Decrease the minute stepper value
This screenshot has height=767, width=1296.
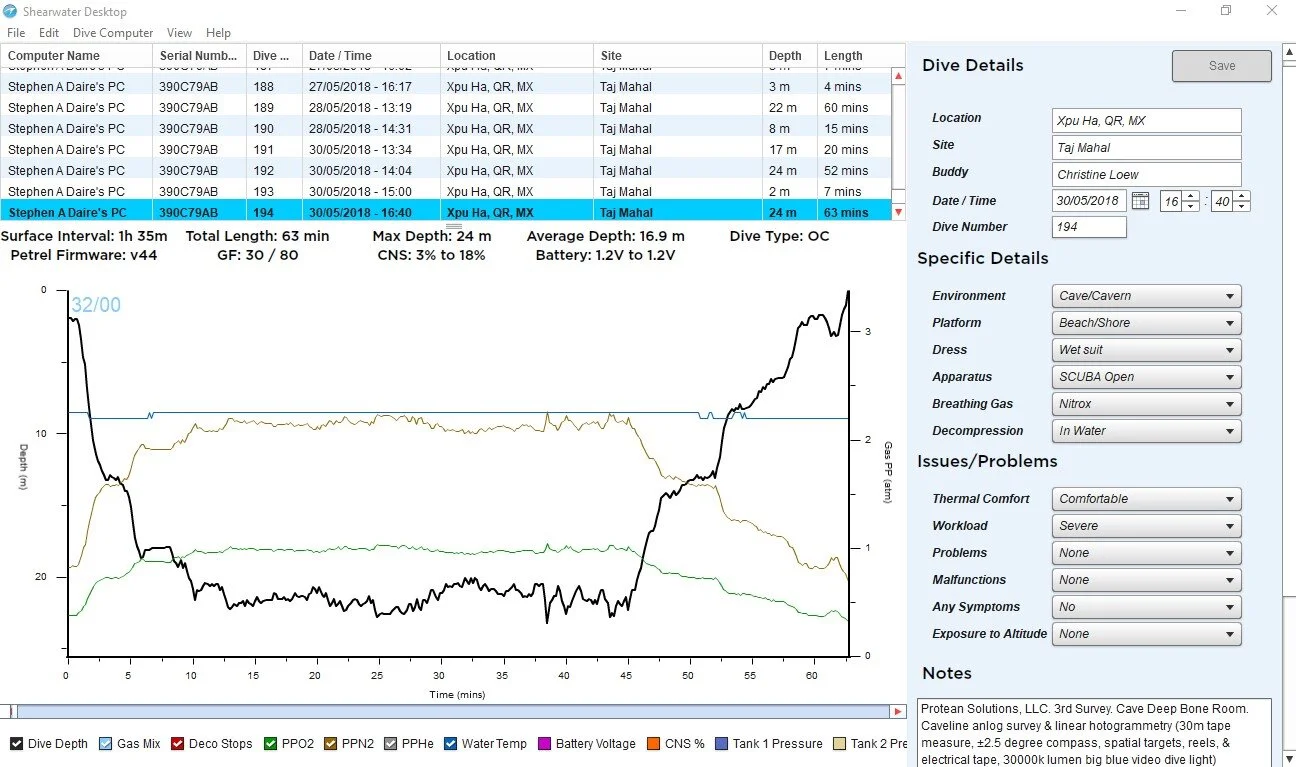click(1241, 206)
